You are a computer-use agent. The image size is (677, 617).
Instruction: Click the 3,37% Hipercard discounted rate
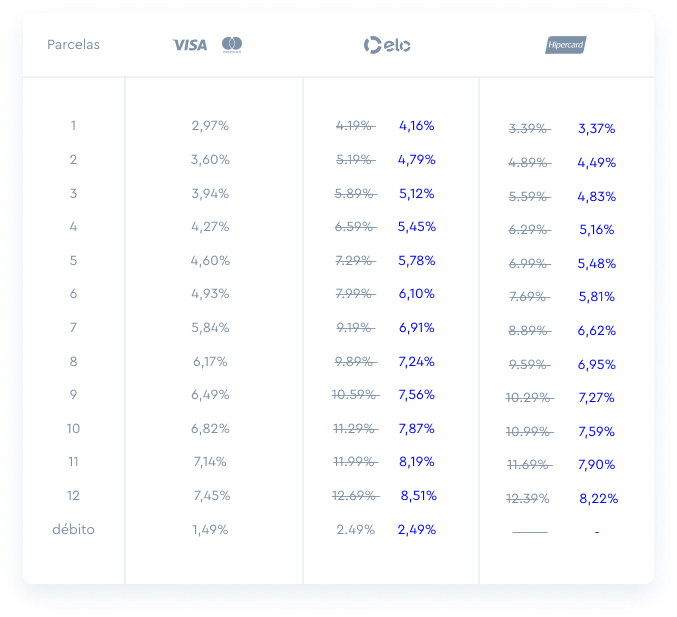(x=596, y=129)
